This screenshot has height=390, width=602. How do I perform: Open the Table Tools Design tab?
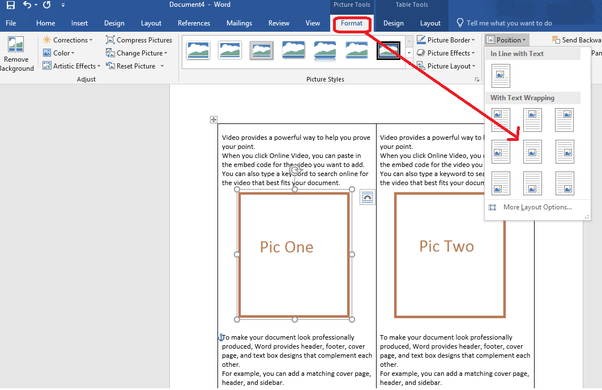point(394,23)
